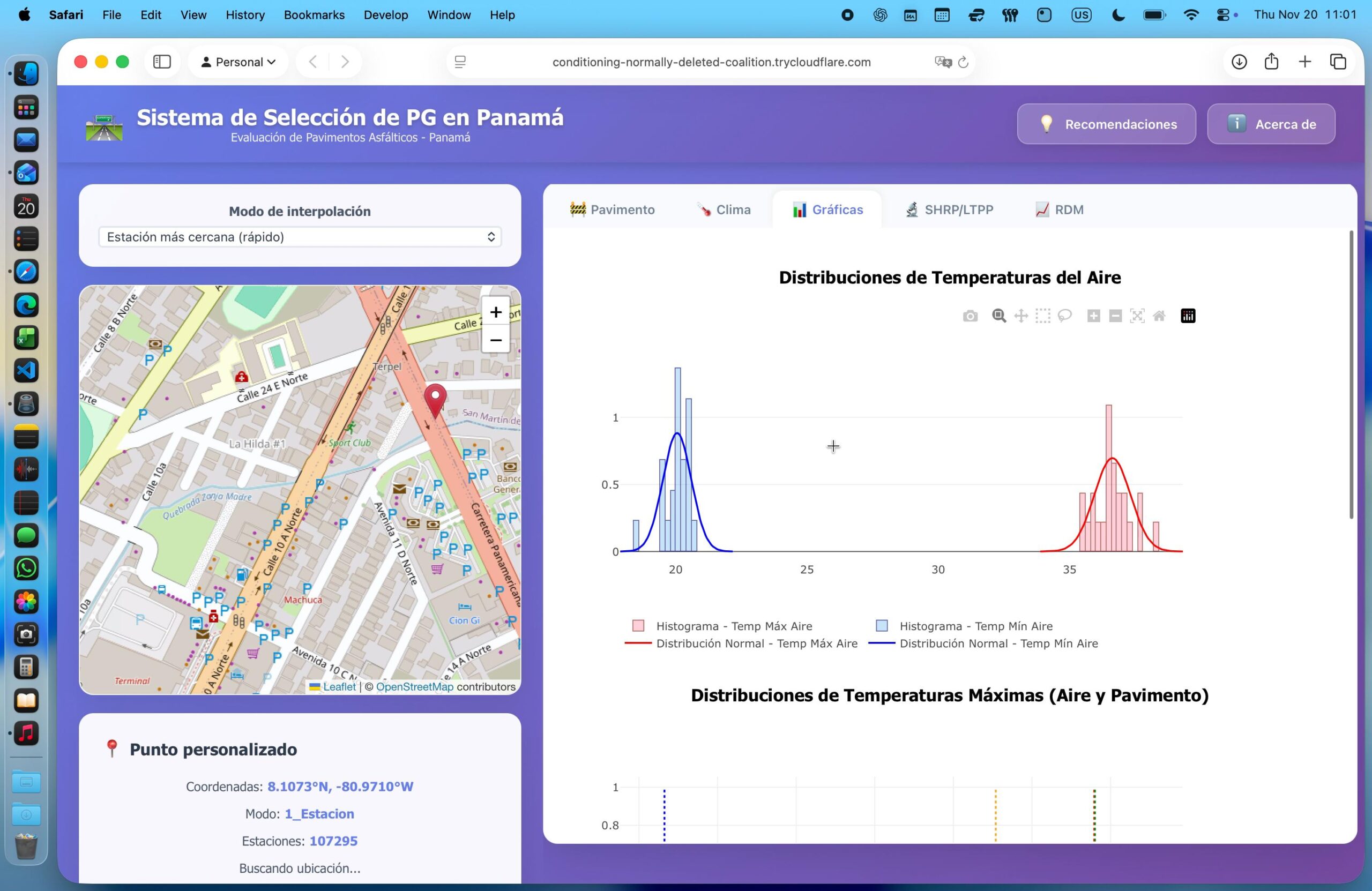The width and height of the screenshot is (1372, 891).
Task: Click the chart autoscale icon
Action: [x=1137, y=316]
